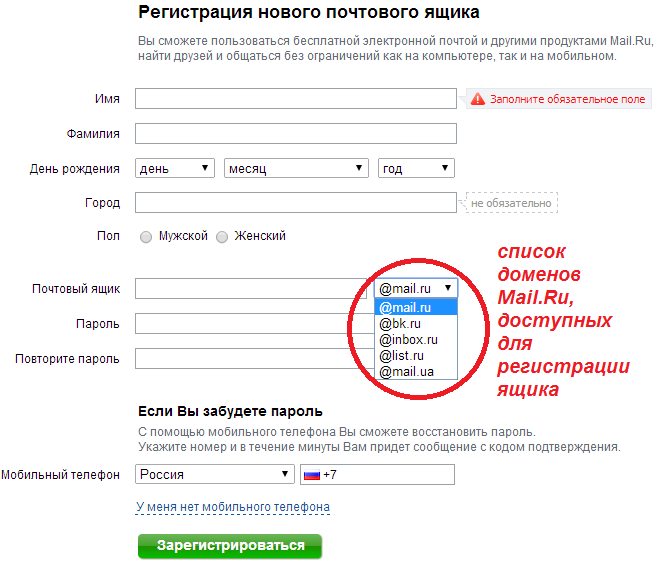Click the Зарегистрироваться button
657x563 pixels.
coord(230,545)
